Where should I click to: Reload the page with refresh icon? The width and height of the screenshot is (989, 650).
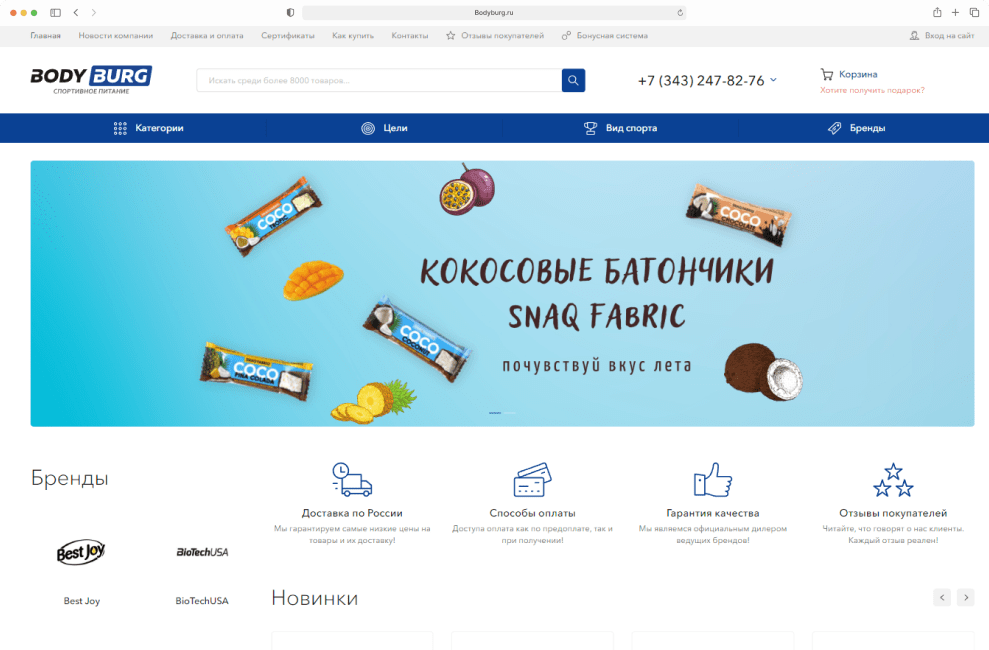point(680,13)
